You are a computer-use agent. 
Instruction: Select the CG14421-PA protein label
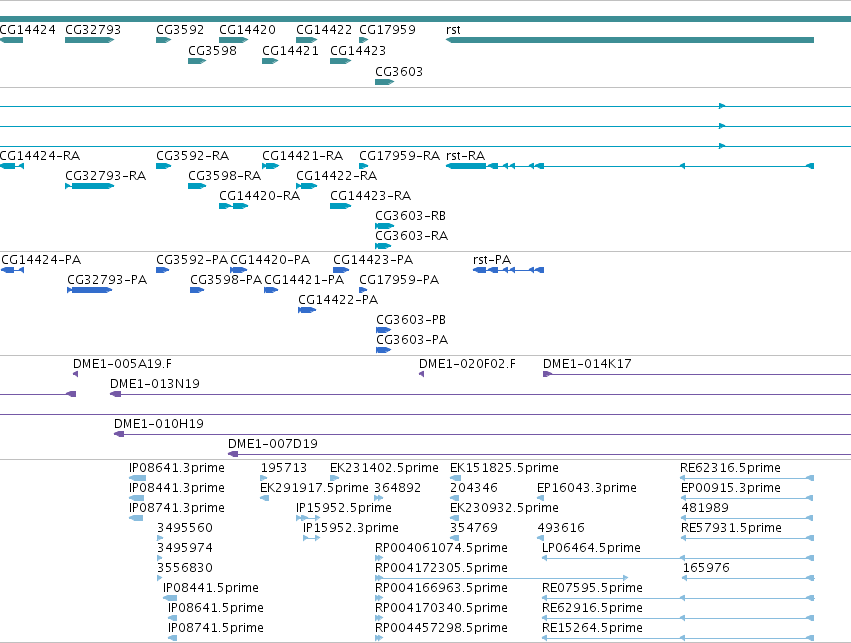click(x=304, y=280)
